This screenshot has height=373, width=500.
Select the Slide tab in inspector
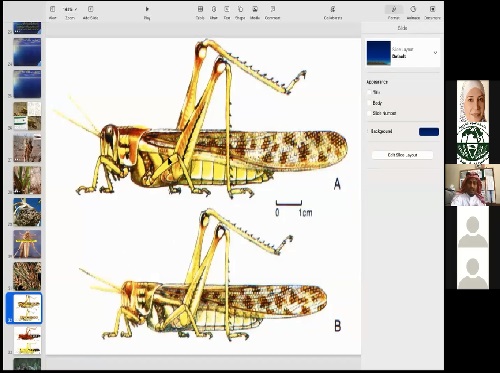click(402, 28)
